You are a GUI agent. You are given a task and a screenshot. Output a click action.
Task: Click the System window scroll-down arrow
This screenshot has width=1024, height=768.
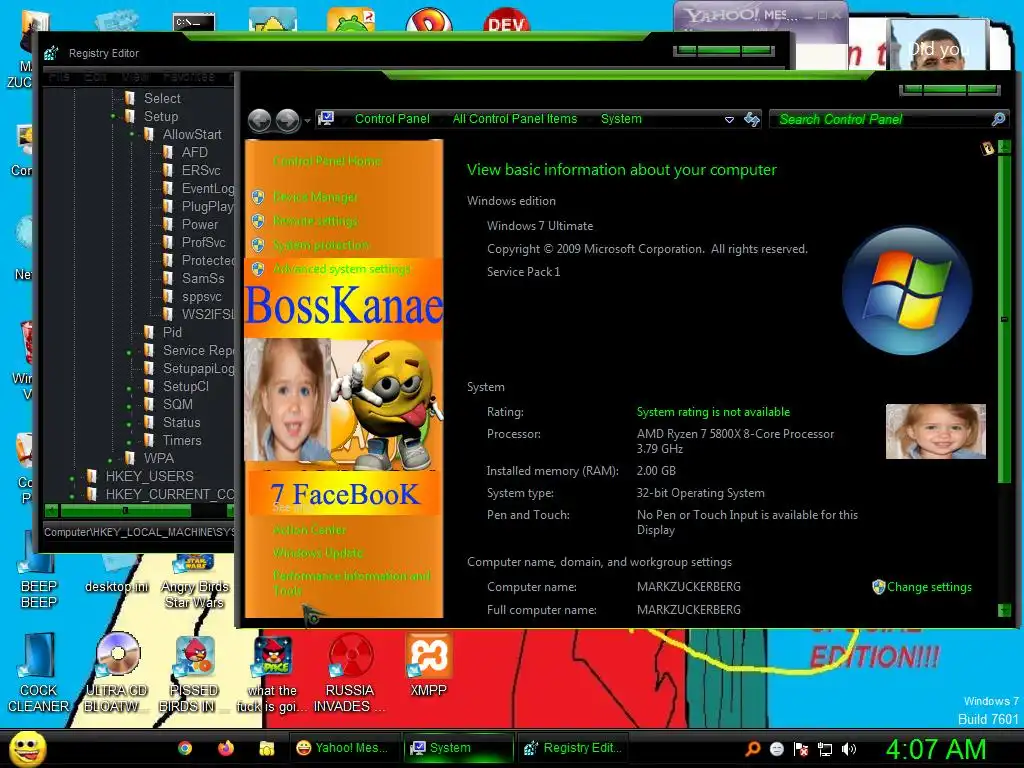click(x=1004, y=610)
